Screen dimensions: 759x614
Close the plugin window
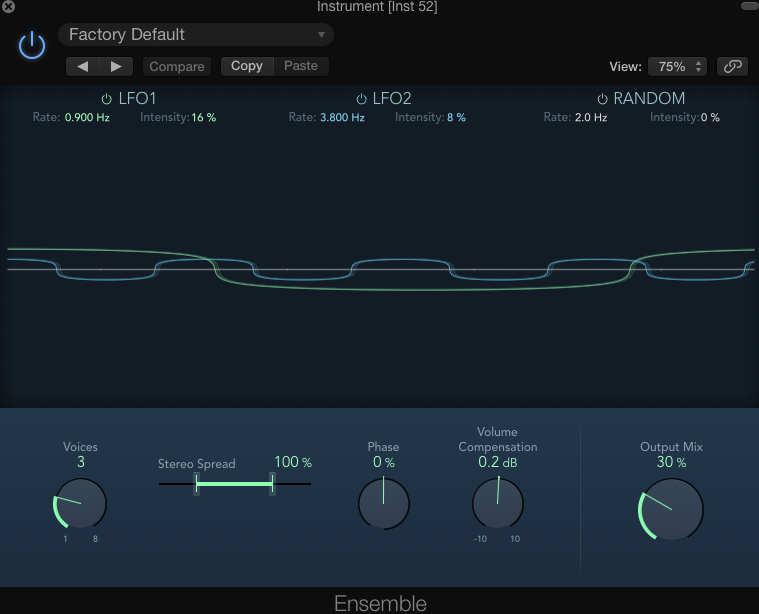point(8,7)
